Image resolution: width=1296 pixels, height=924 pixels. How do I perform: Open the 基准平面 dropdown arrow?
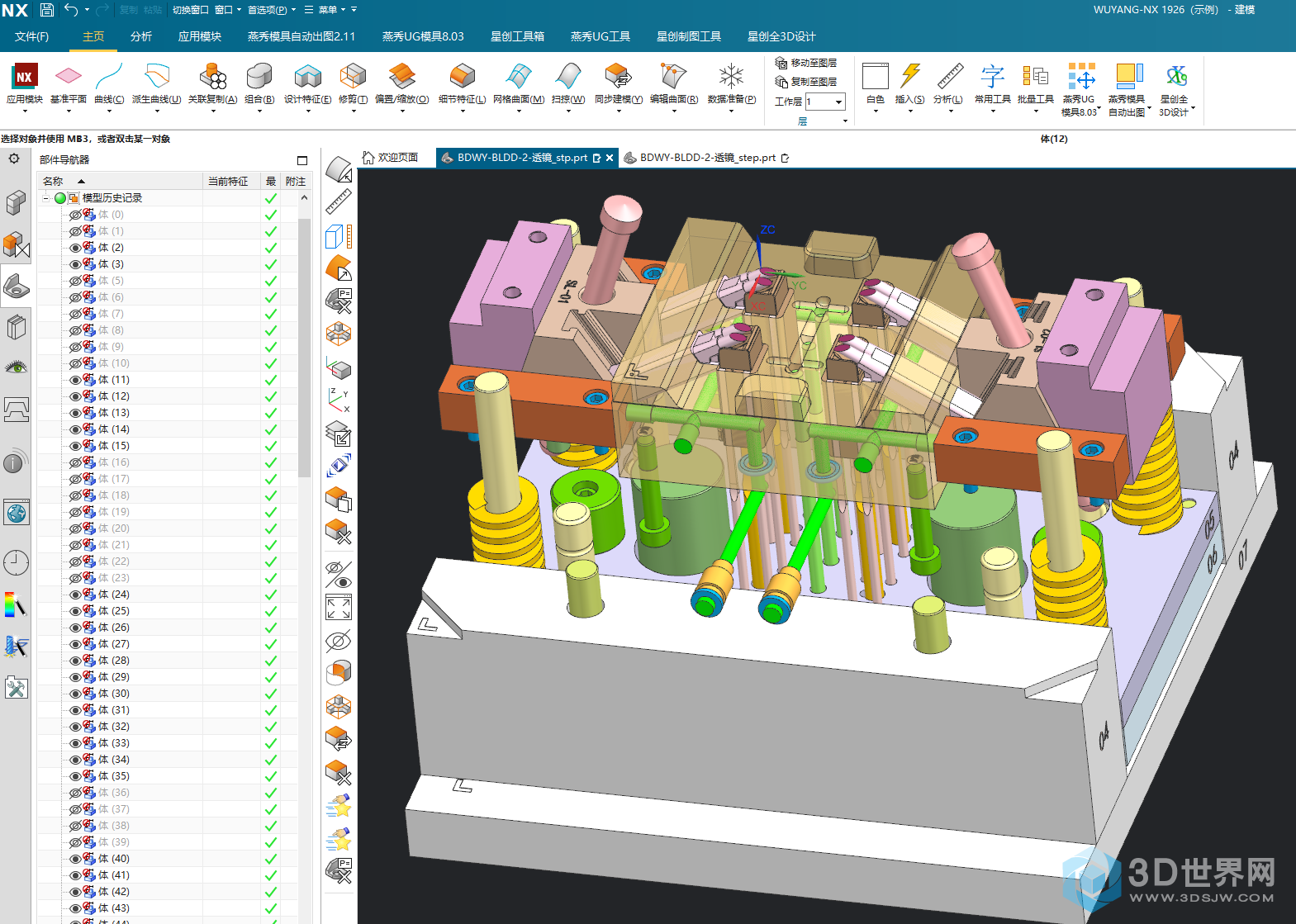(x=68, y=111)
